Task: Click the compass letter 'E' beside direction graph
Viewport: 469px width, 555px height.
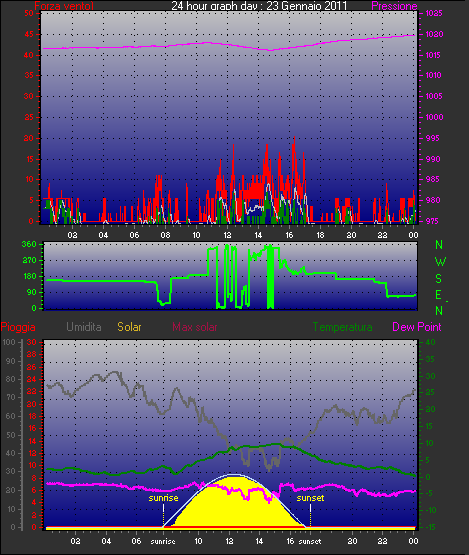Action: [439, 295]
